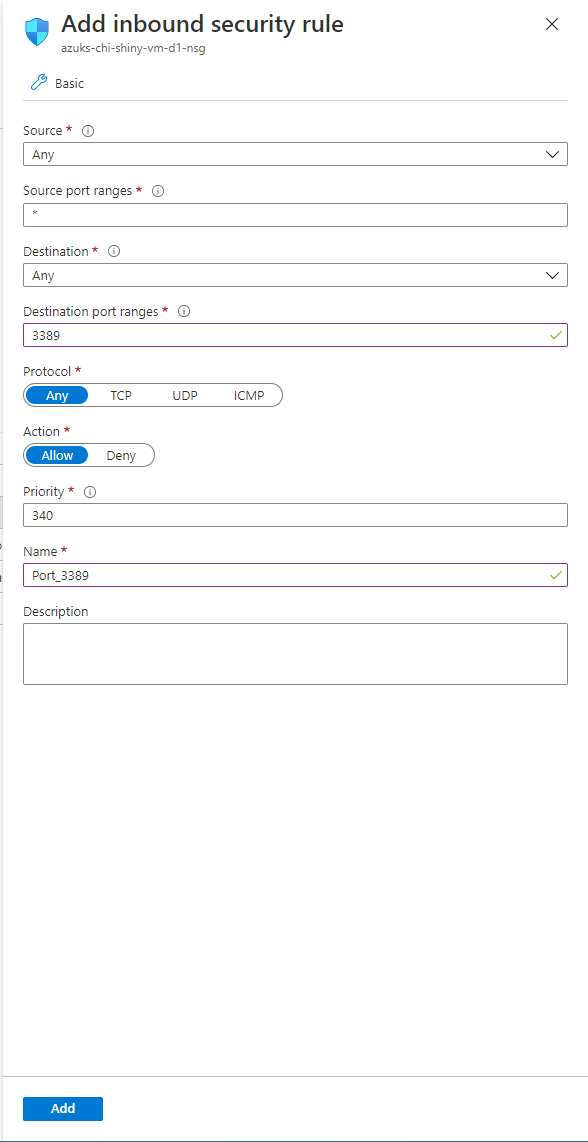Select UDP as the protocol
The width and height of the screenshot is (588, 1142).
[x=184, y=395]
